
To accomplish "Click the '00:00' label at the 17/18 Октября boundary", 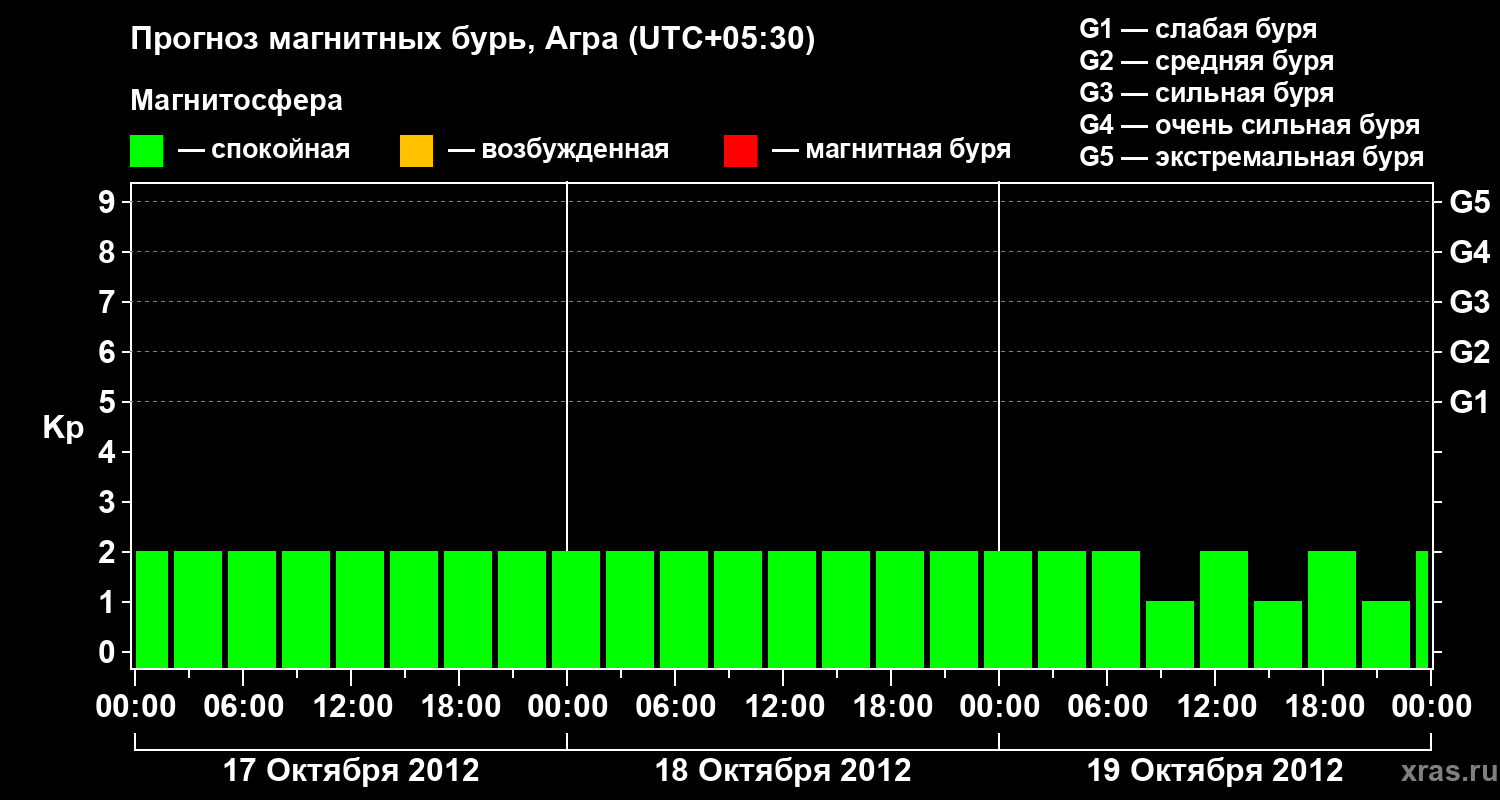I will (x=567, y=707).
